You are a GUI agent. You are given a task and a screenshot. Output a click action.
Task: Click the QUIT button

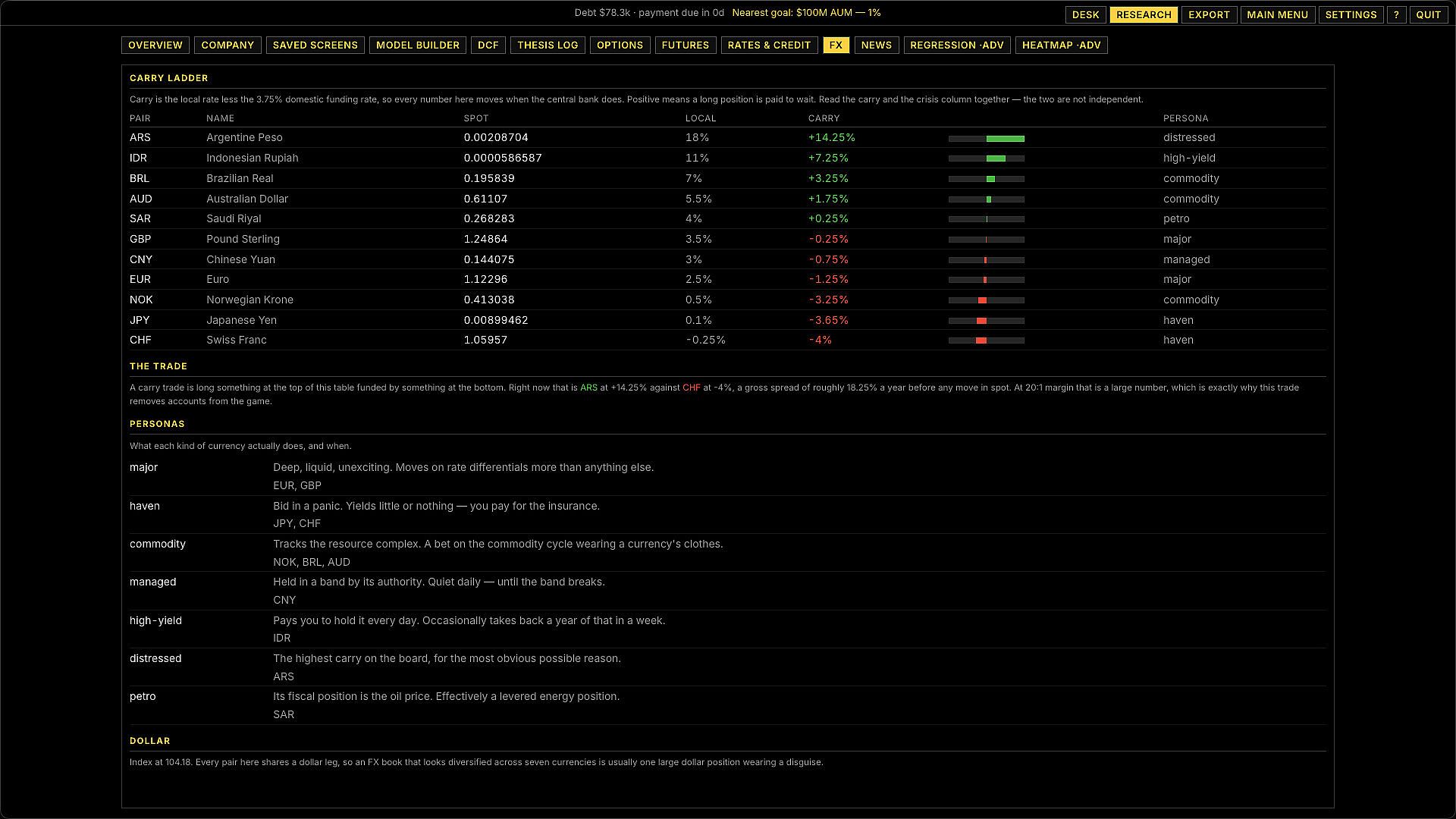coord(1428,14)
